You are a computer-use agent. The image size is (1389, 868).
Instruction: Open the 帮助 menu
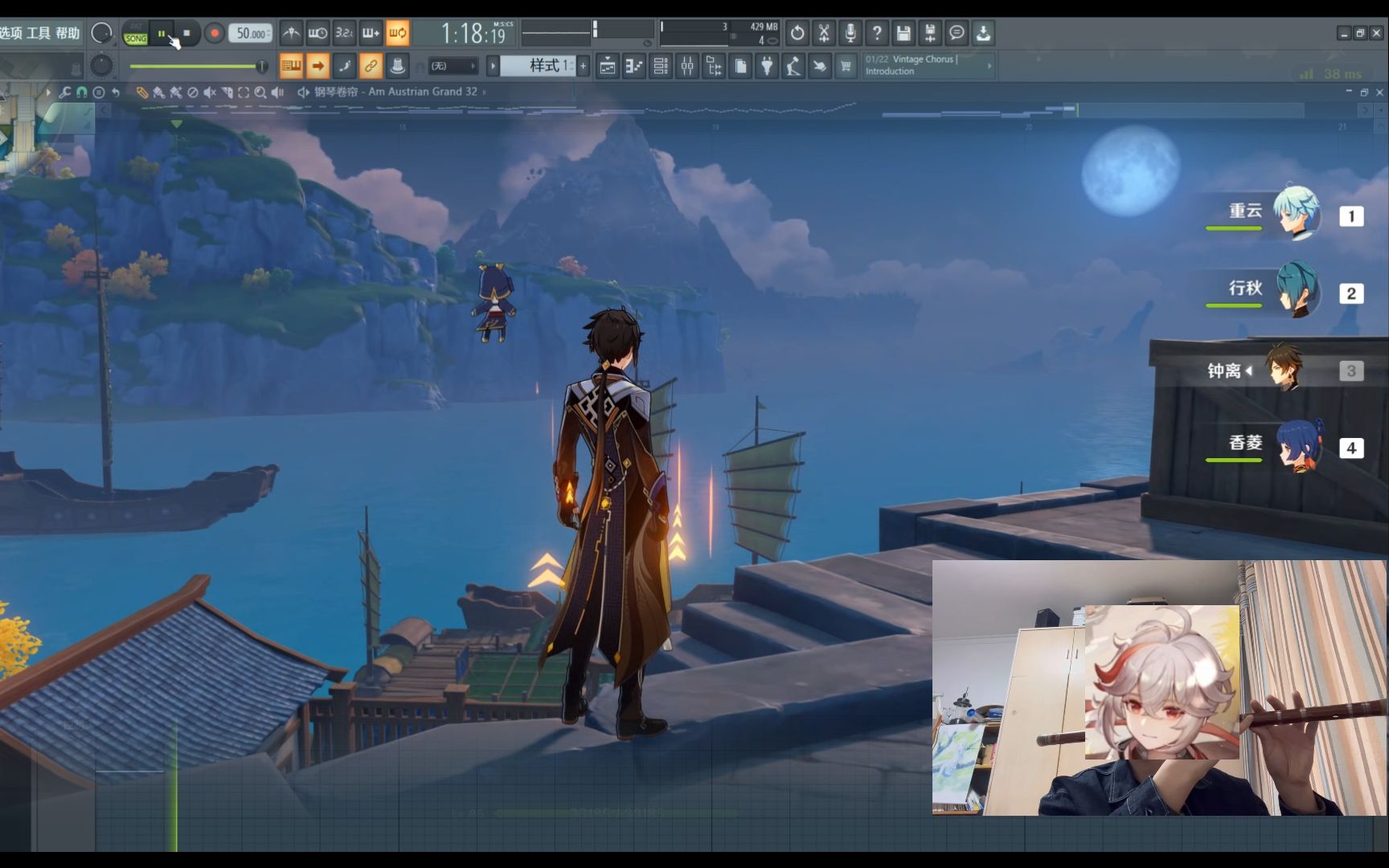[68, 33]
